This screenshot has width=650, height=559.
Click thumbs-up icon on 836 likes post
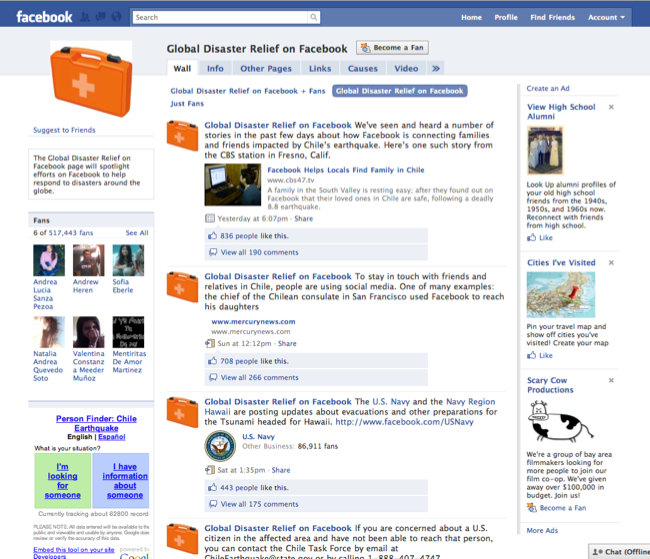212,236
